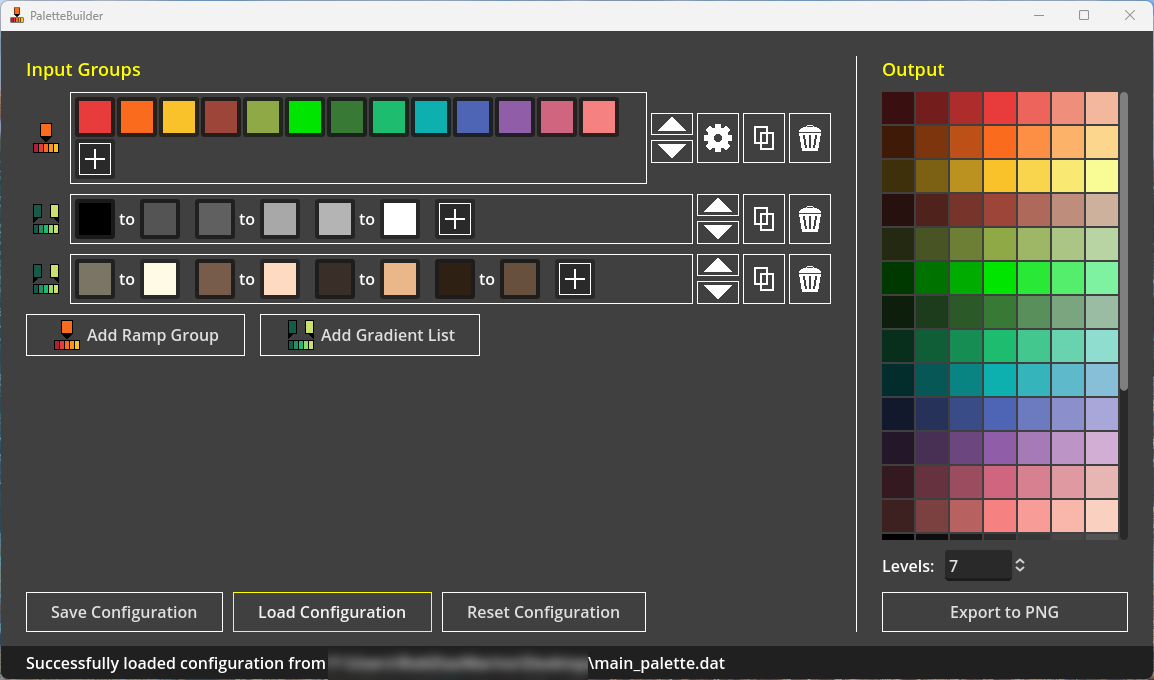Click gradient list icon of grayscale row
This screenshot has width=1154, height=680.
click(46, 219)
